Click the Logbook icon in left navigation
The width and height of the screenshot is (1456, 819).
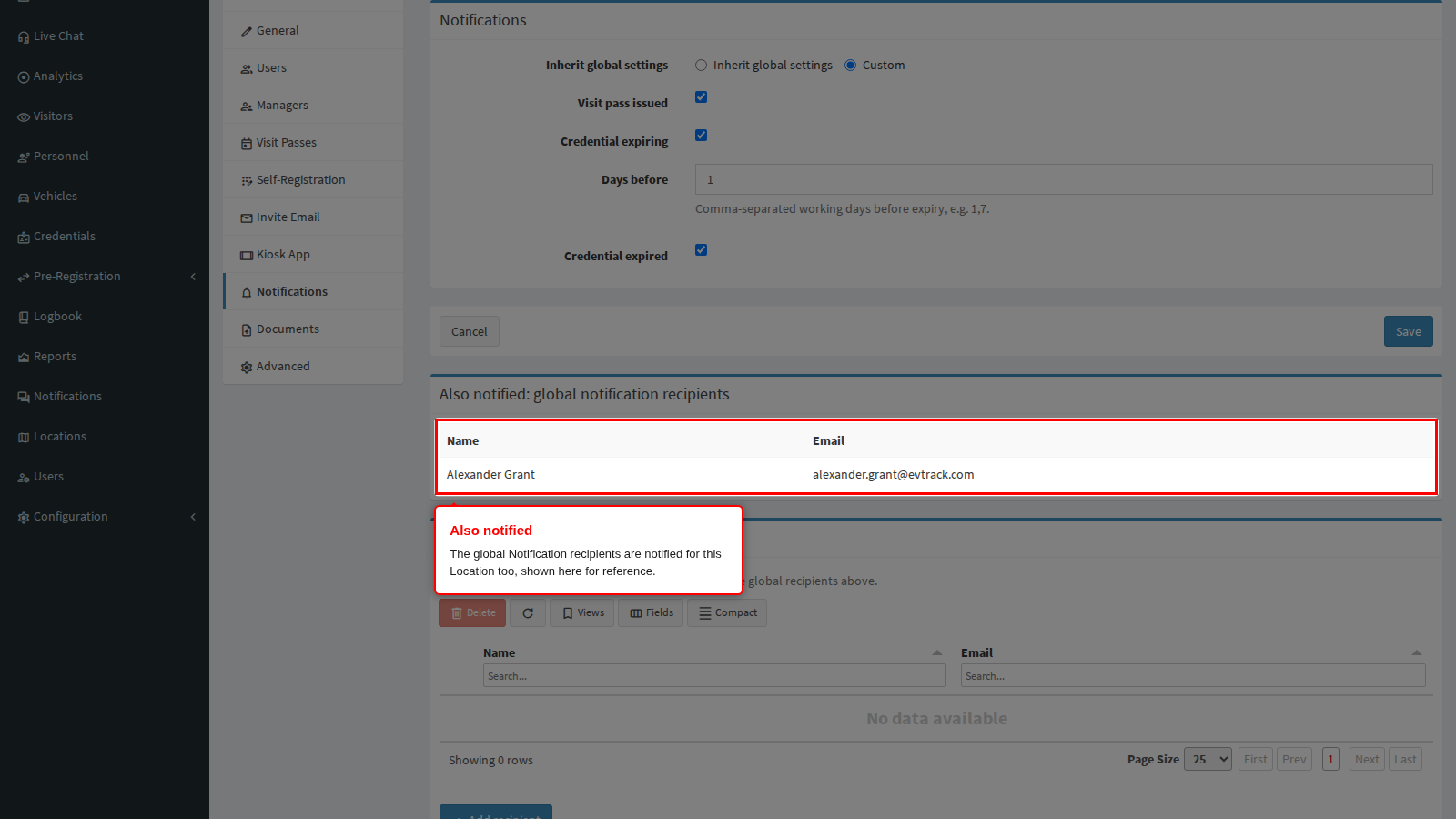click(x=24, y=318)
